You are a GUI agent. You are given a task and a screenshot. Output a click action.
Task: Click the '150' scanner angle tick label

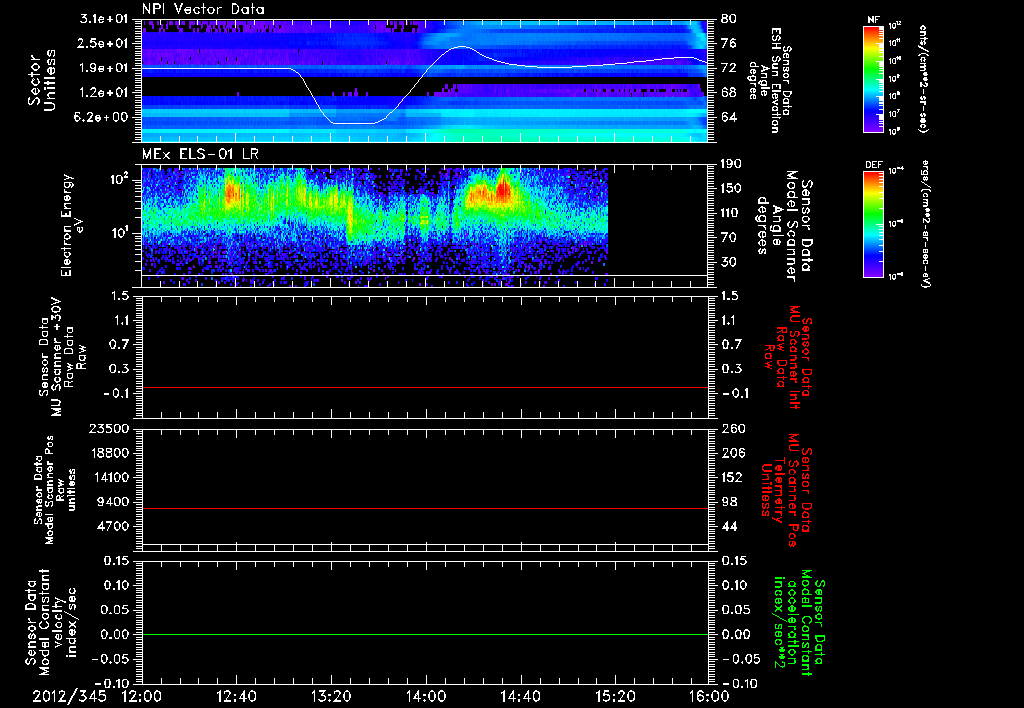coord(733,189)
